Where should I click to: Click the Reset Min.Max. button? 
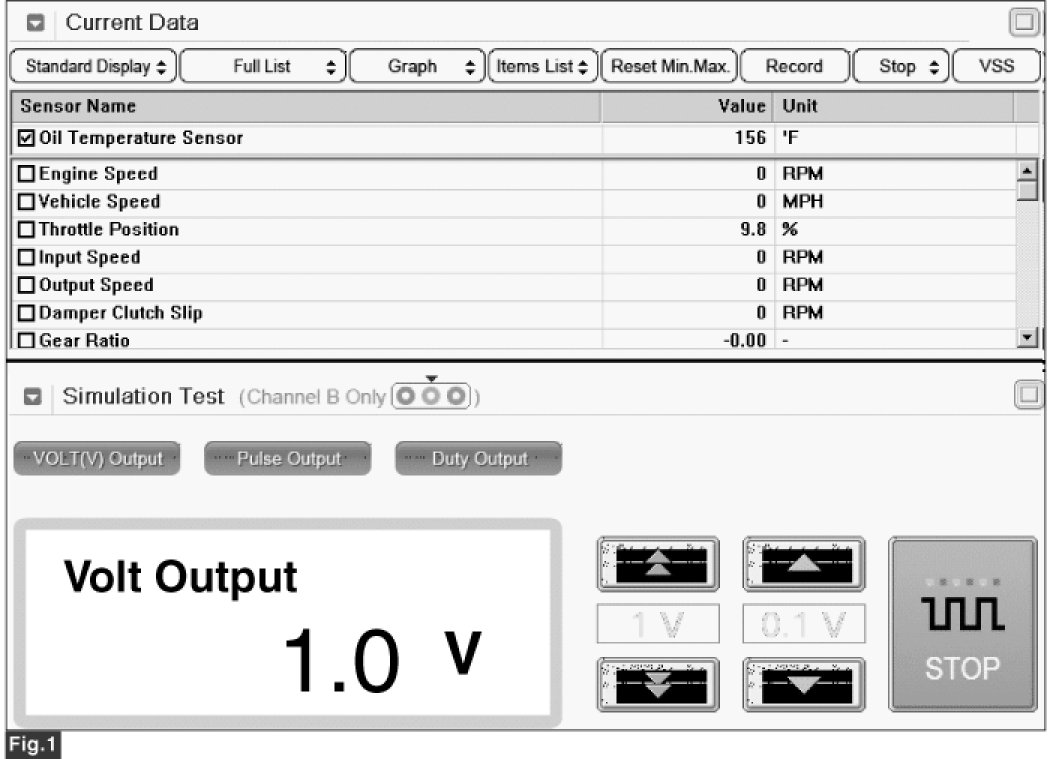[668, 67]
